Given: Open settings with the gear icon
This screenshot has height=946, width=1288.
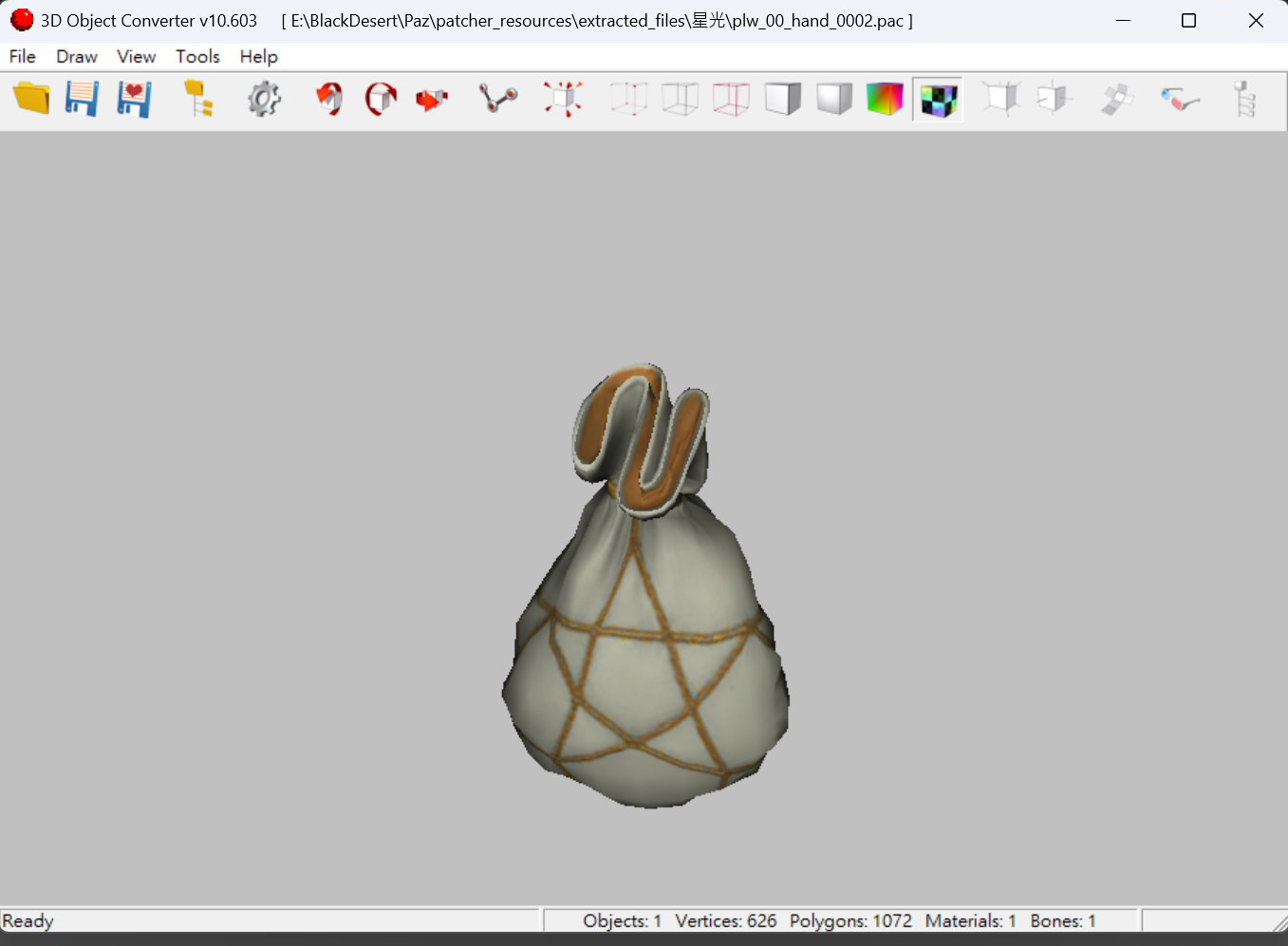Looking at the screenshot, I should 264,98.
